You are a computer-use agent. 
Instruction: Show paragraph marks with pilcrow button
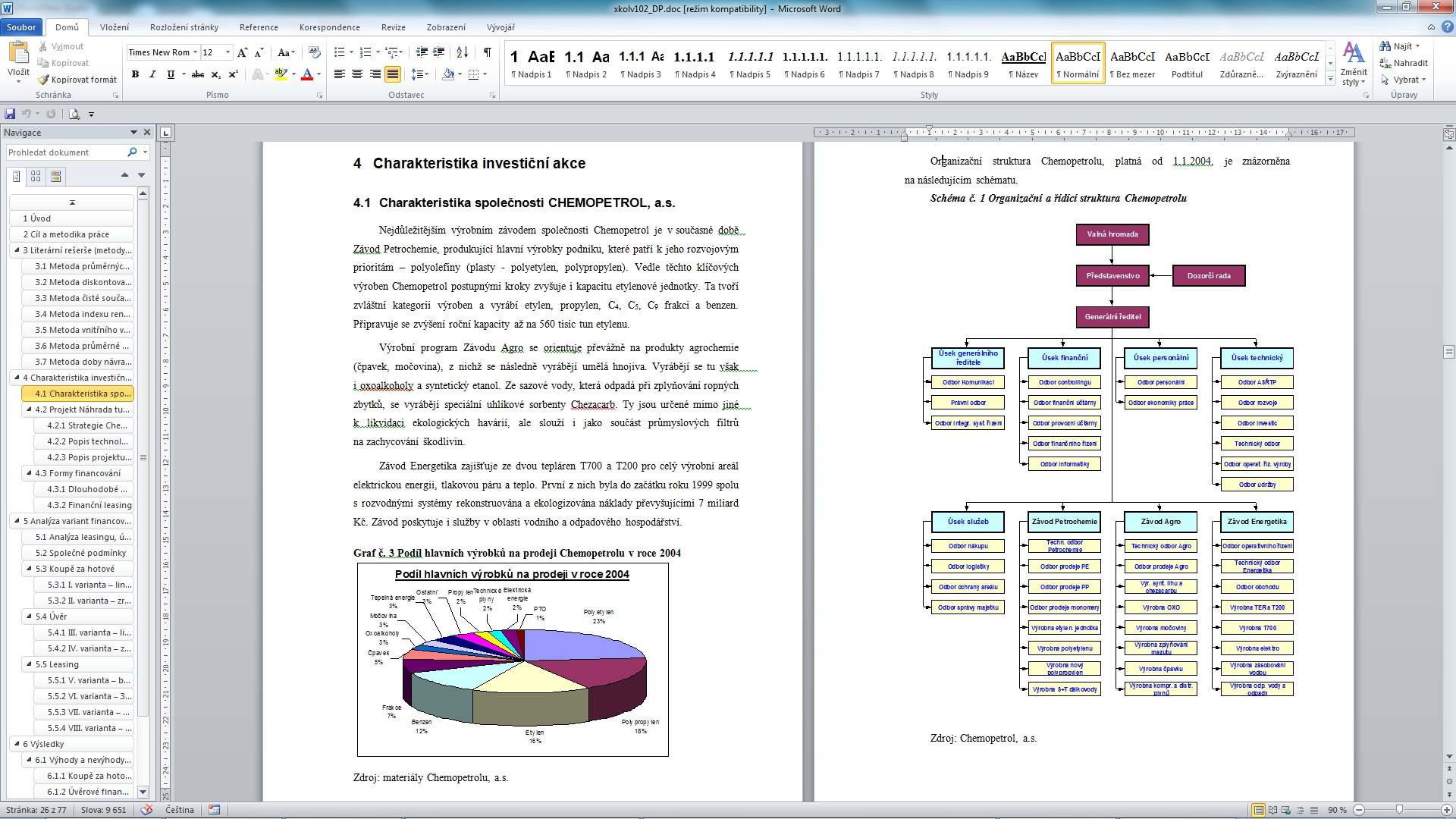coord(488,52)
